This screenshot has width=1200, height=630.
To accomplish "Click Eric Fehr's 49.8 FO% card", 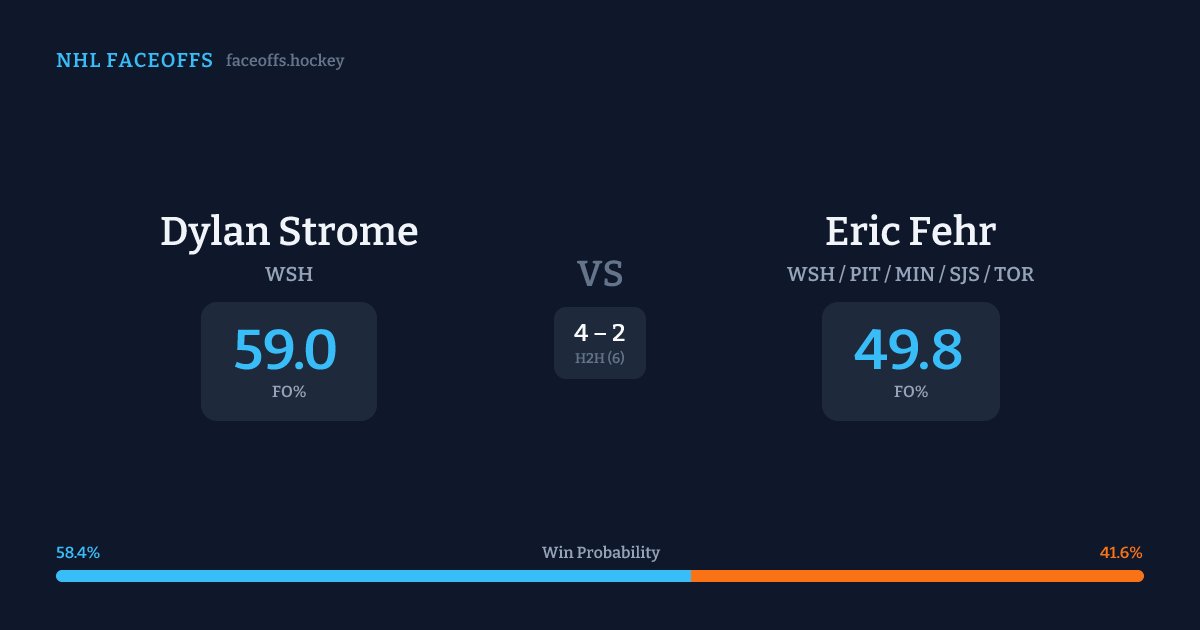I will [910, 361].
